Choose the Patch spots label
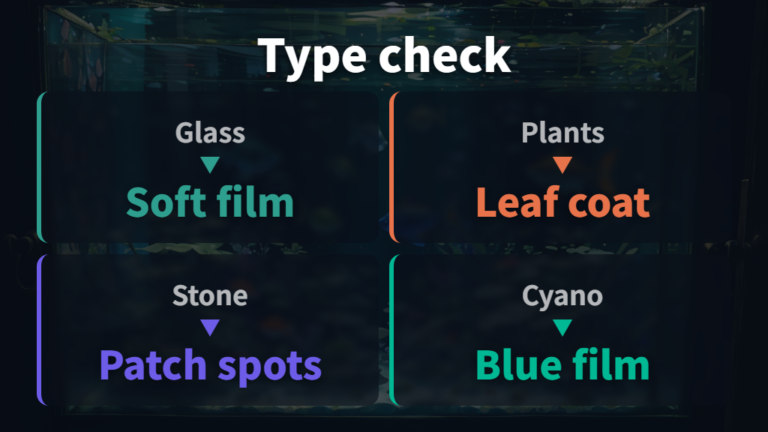Viewport: 768px width, 432px height. 210,365
